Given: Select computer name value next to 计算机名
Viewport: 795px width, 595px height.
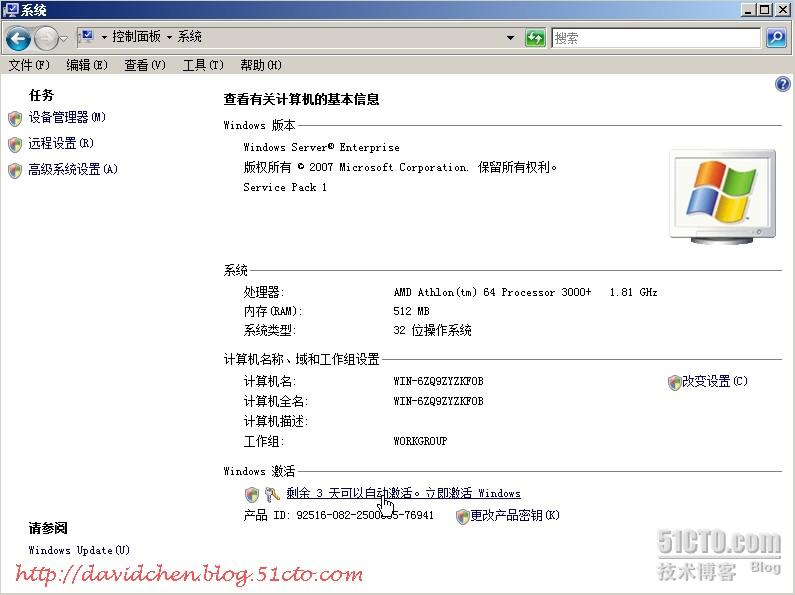Looking at the screenshot, I should tap(439, 381).
